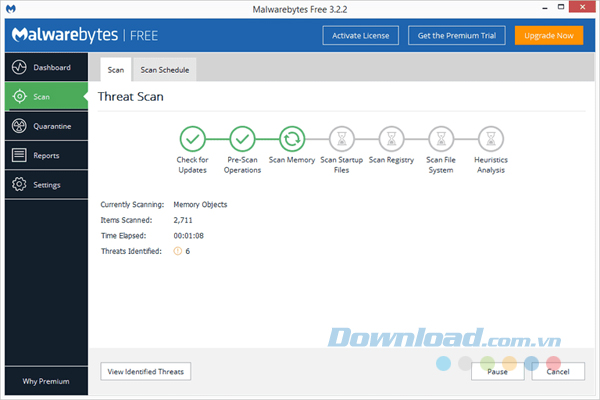The width and height of the screenshot is (600, 400).
Task: Minimize the Malwarebytes window
Action: [545, 8]
